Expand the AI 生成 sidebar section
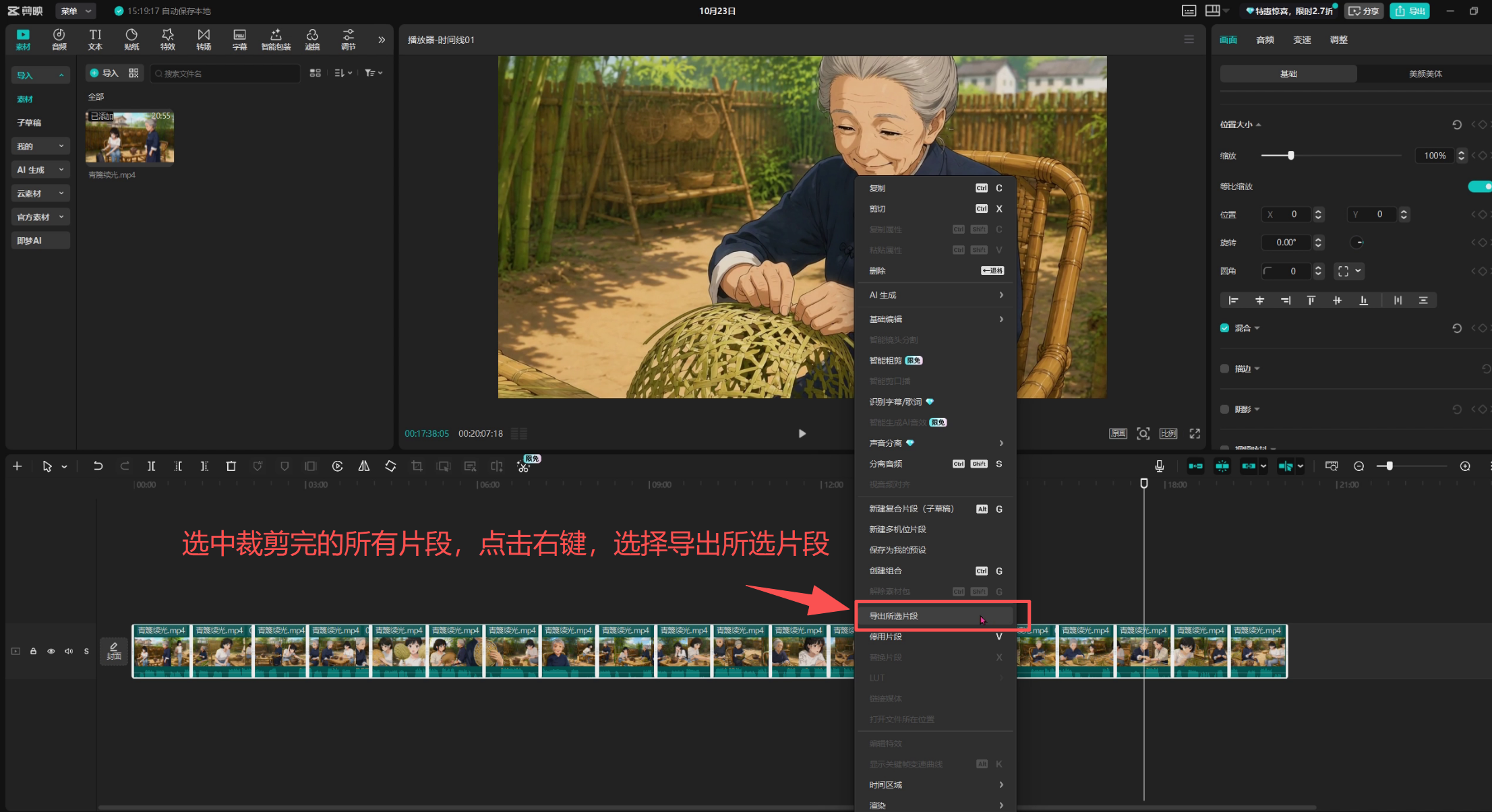This screenshot has height=812, width=1492. click(x=40, y=170)
